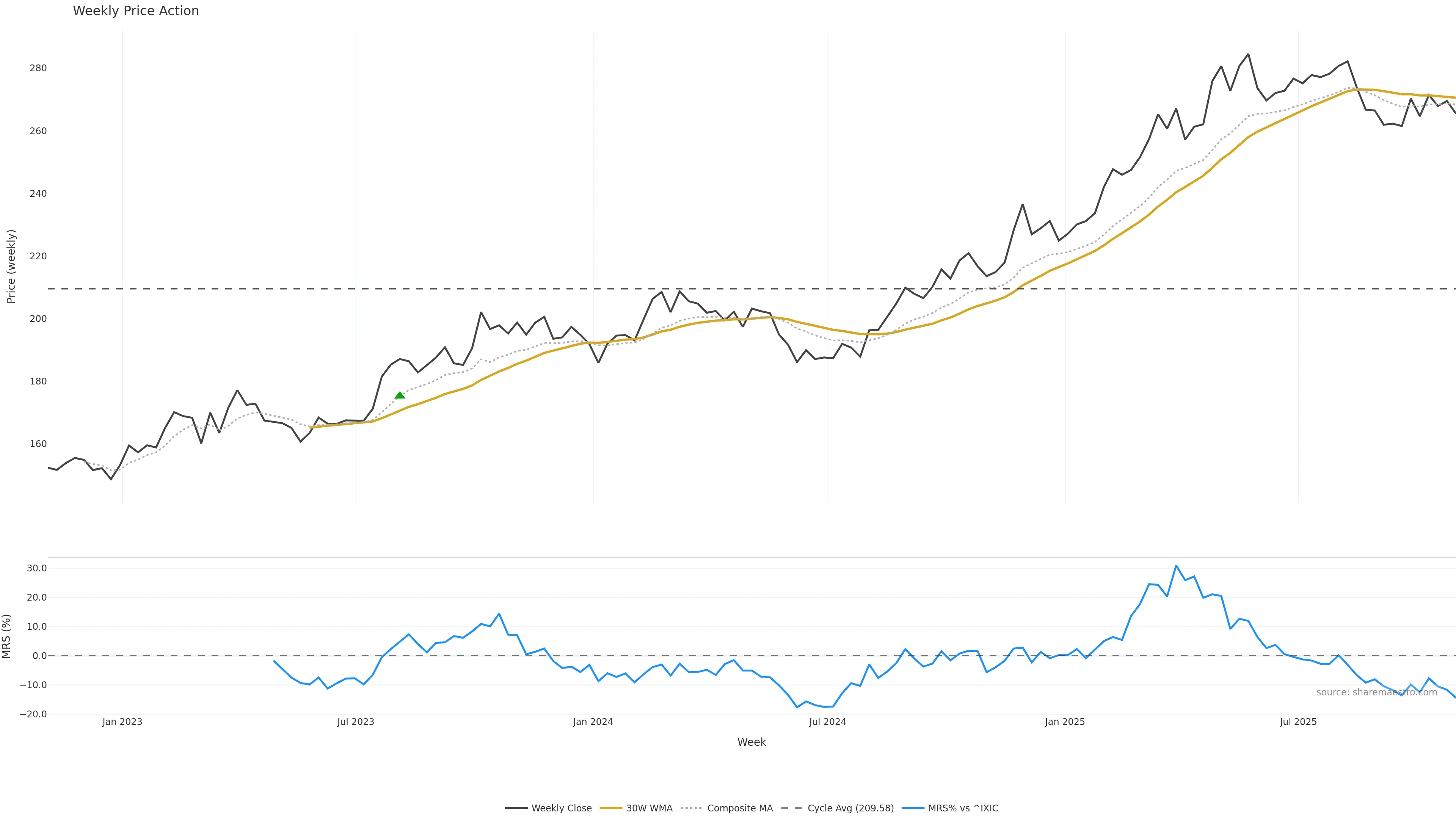The image size is (1456, 819).
Task: Click the Price (weekly) y-axis title
Action: [x=11, y=266]
